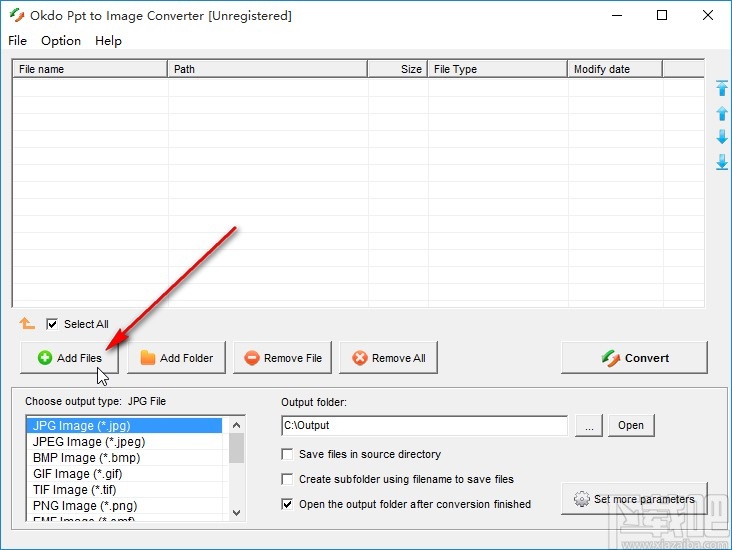The image size is (732, 550).
Task: Minimize the Okdo converter window
Action: 617,15
